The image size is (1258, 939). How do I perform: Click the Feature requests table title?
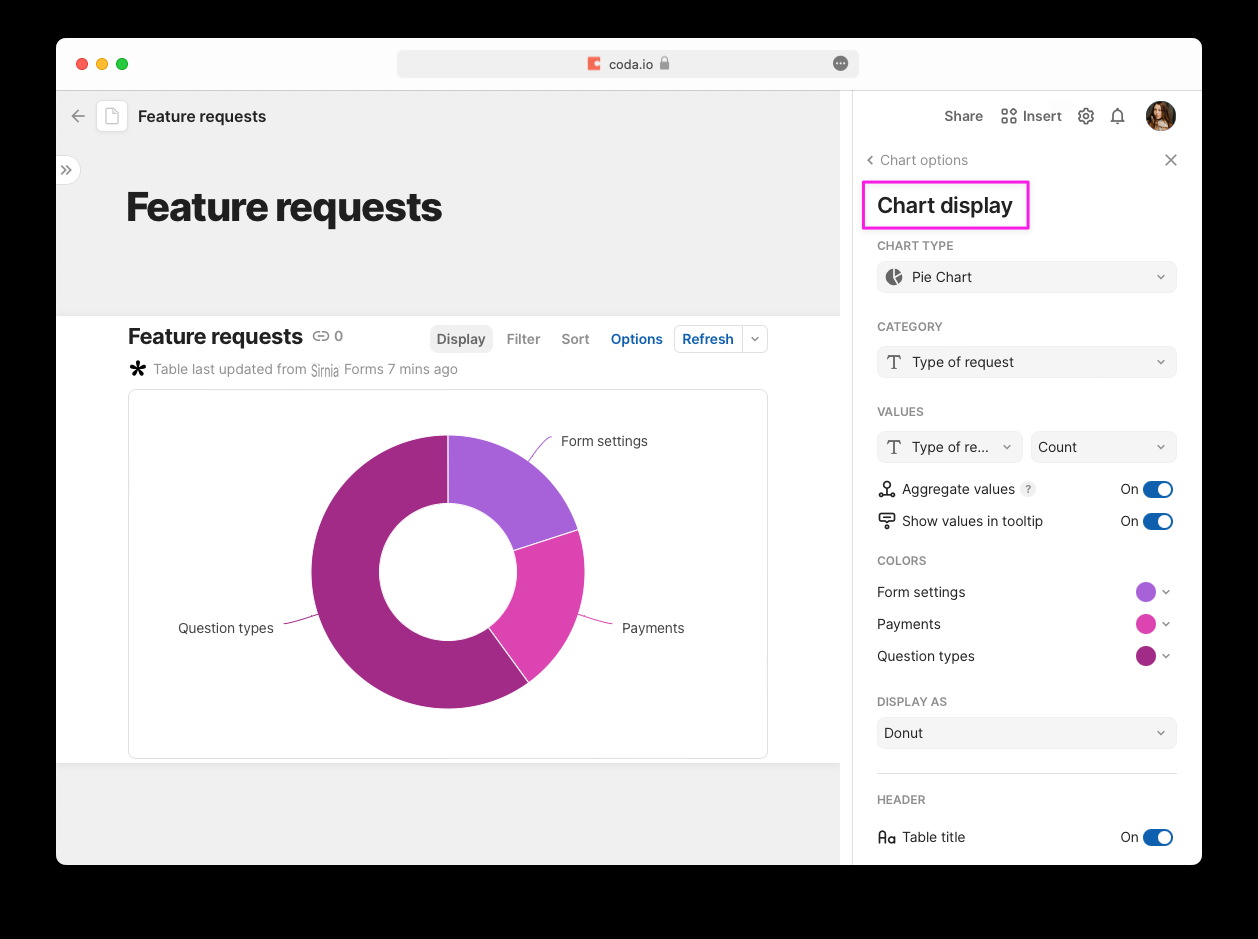(215, 337)
